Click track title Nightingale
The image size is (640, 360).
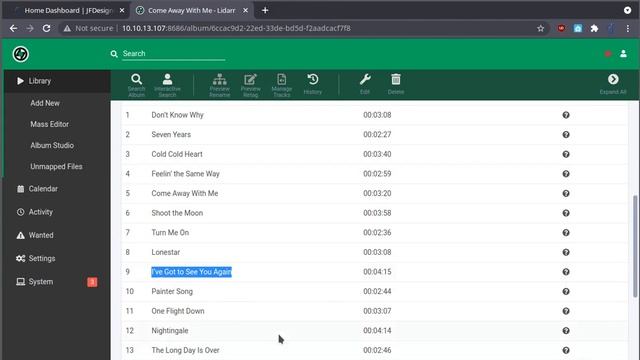pyautogui.click(x=170, y=331)
